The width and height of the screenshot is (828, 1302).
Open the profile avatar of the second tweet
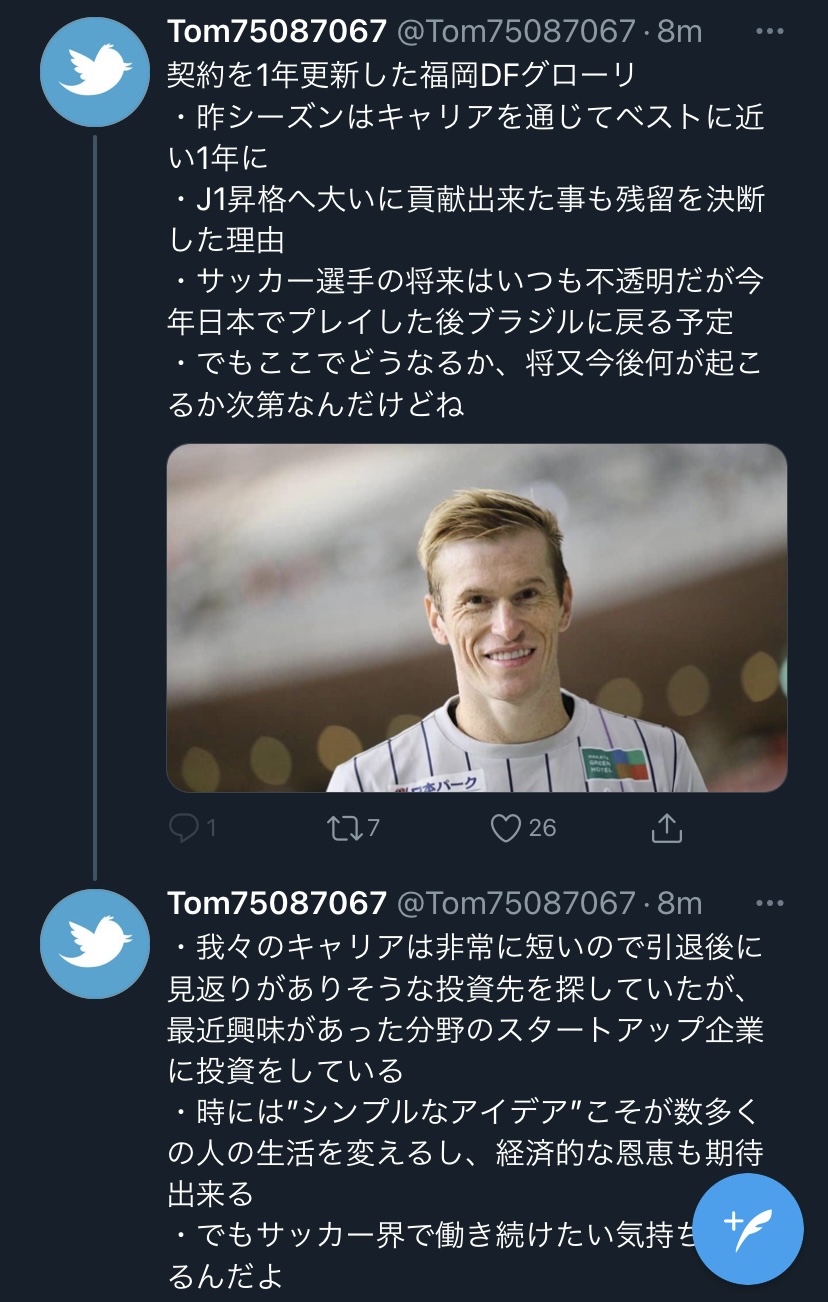pos(95,943)
